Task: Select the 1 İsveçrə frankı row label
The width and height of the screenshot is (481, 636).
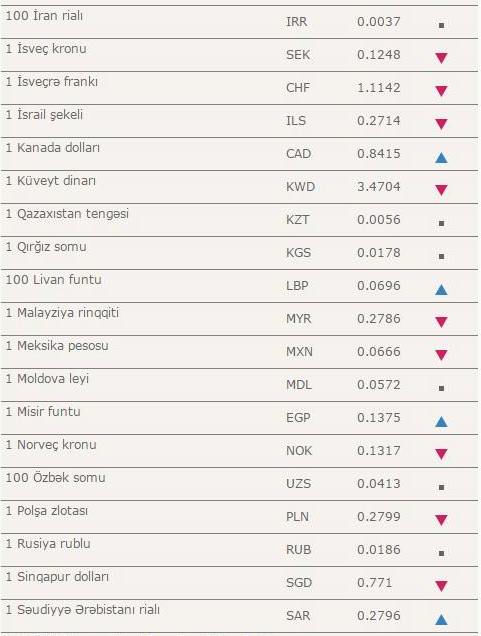Action: [x=52, y=82]
